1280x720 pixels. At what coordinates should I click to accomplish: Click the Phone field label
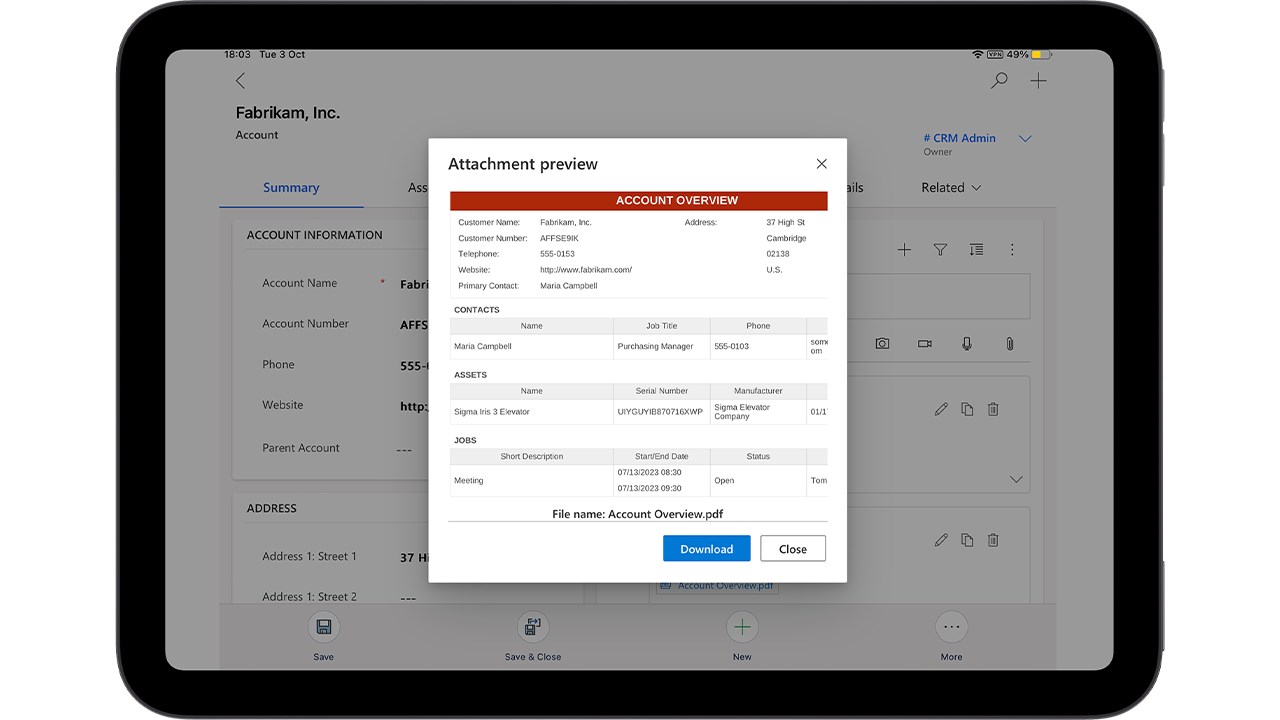279,365
